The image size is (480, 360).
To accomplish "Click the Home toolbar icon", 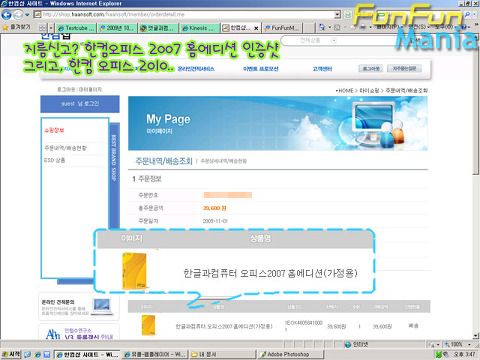I will tap(322, 27).
